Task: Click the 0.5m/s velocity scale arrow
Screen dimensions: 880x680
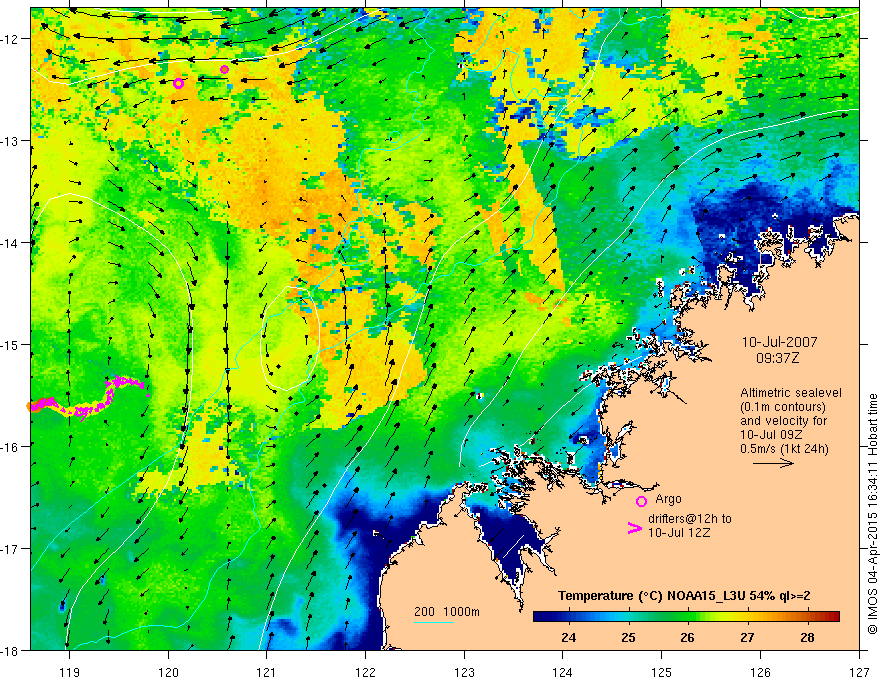Action: (x=773, y=463)
